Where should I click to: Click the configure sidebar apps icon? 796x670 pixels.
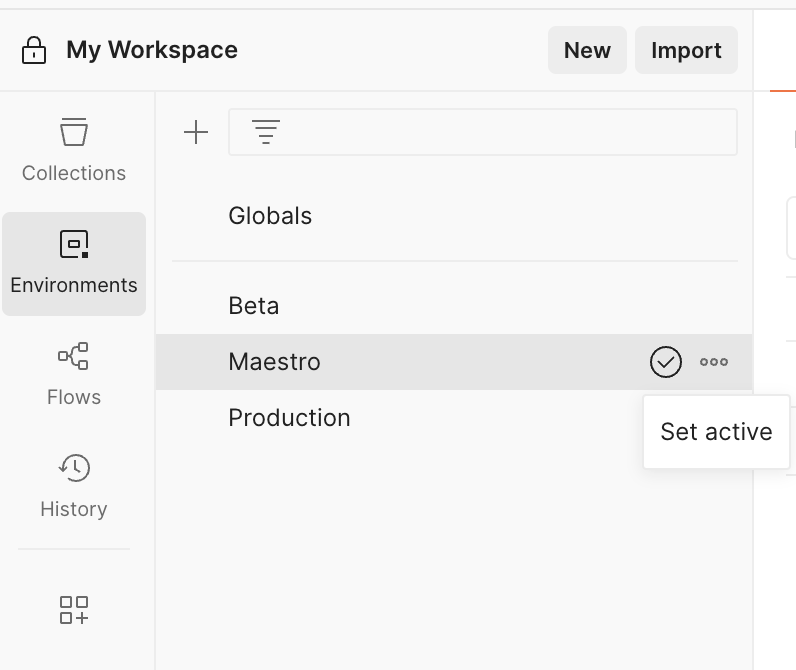pos(74,610)
